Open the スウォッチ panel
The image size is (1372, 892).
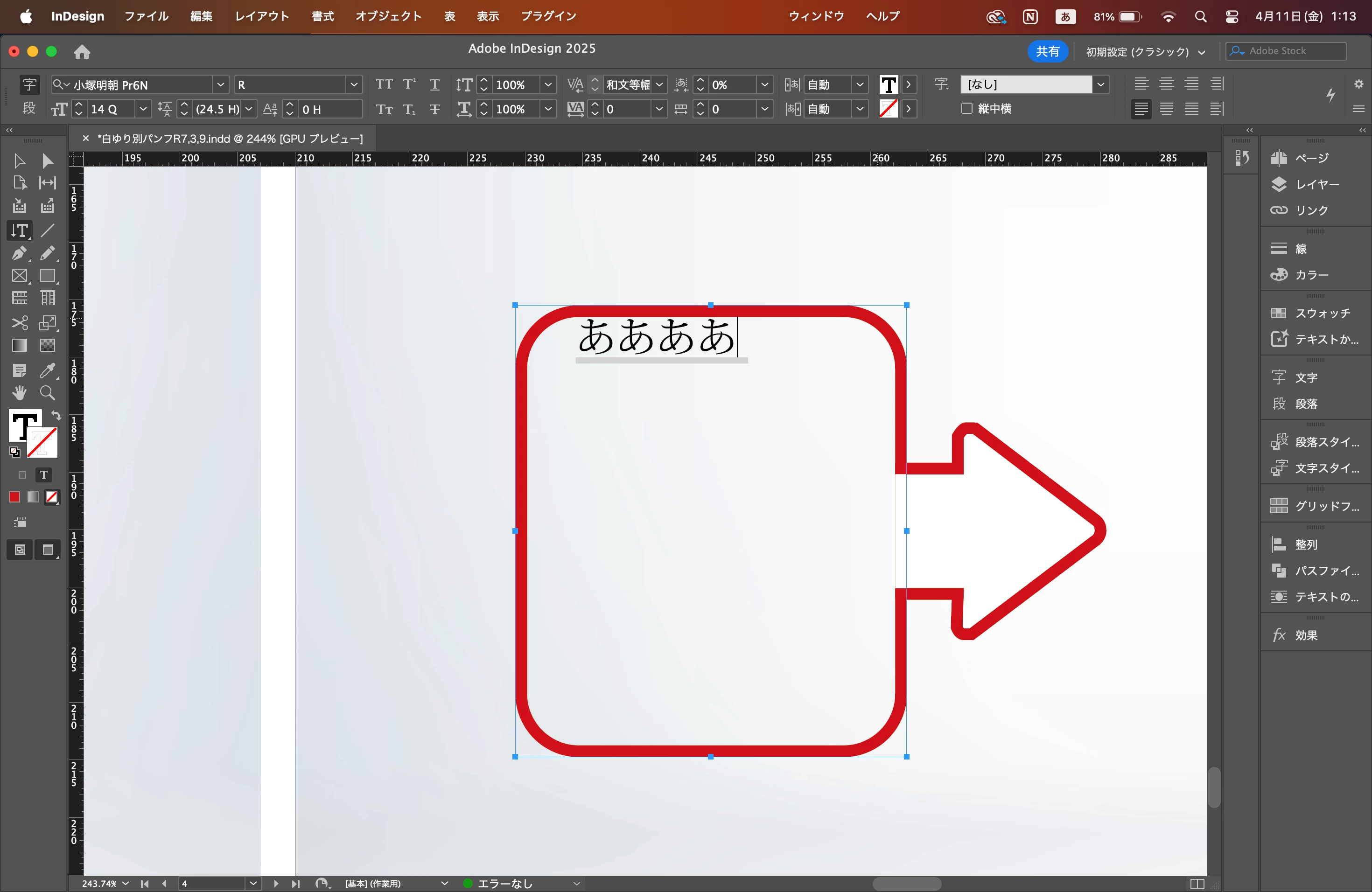[1321, 314]
